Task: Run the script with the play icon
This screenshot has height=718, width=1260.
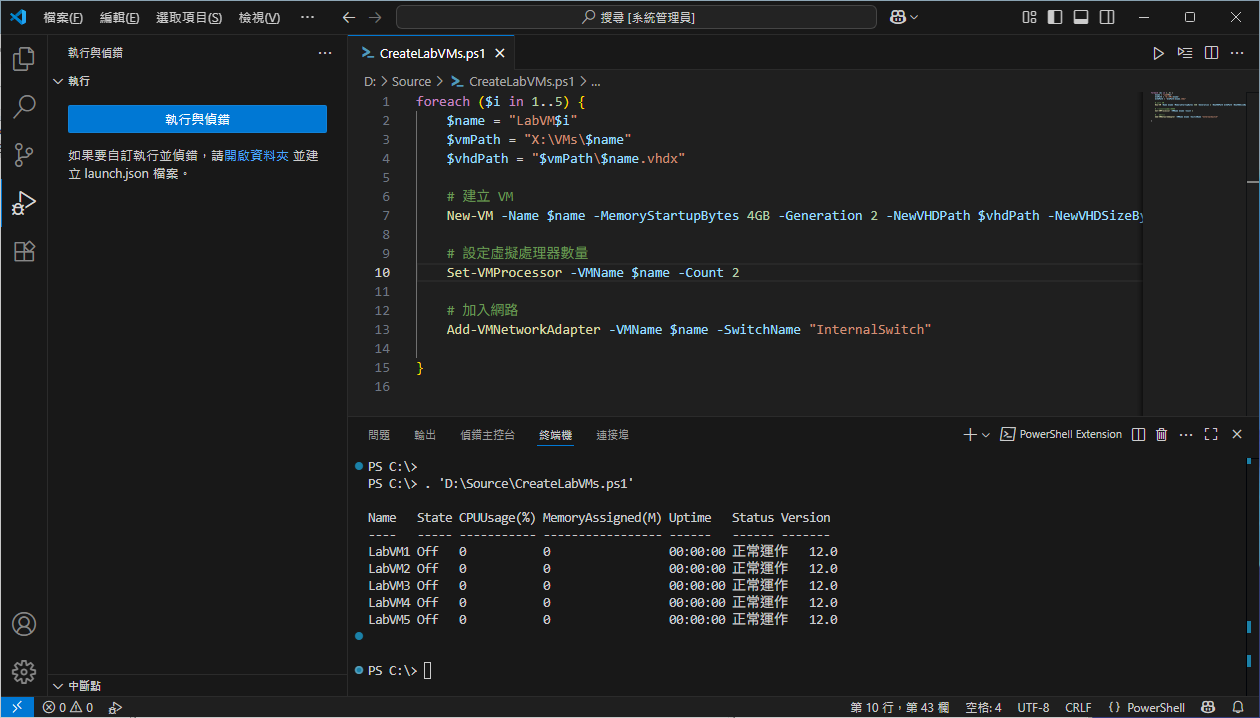Action: pyautogui.click(x=1158, y=53)
